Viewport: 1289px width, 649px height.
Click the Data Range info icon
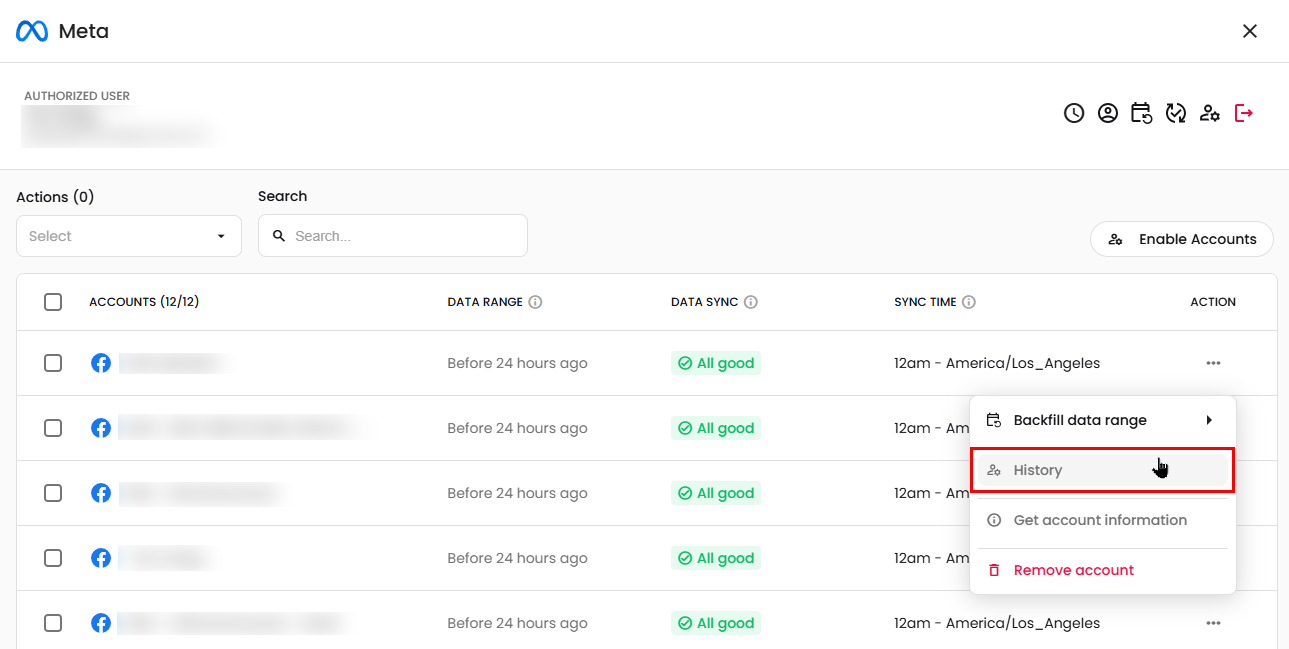pos(535,302)
